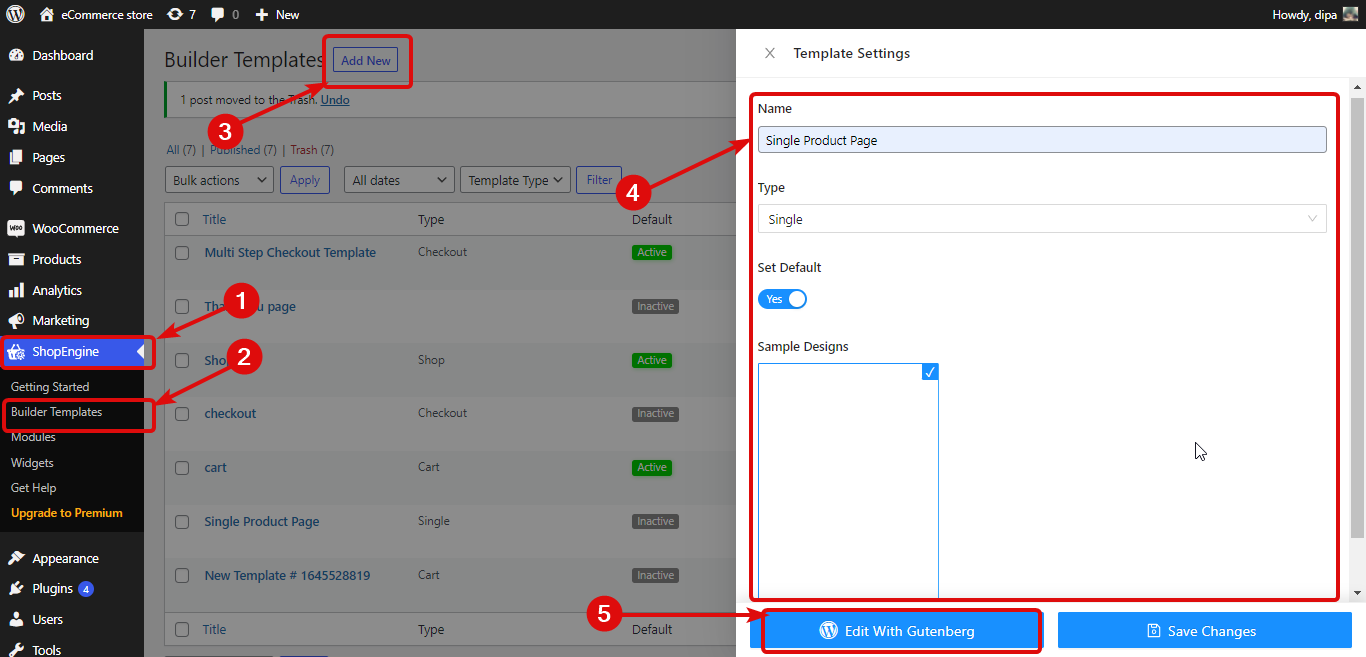The height and width of the screenshot is (657, 1366).
Task: Check the Multi Step Checkout Template checkbox
Action: [x=182, y=253]
